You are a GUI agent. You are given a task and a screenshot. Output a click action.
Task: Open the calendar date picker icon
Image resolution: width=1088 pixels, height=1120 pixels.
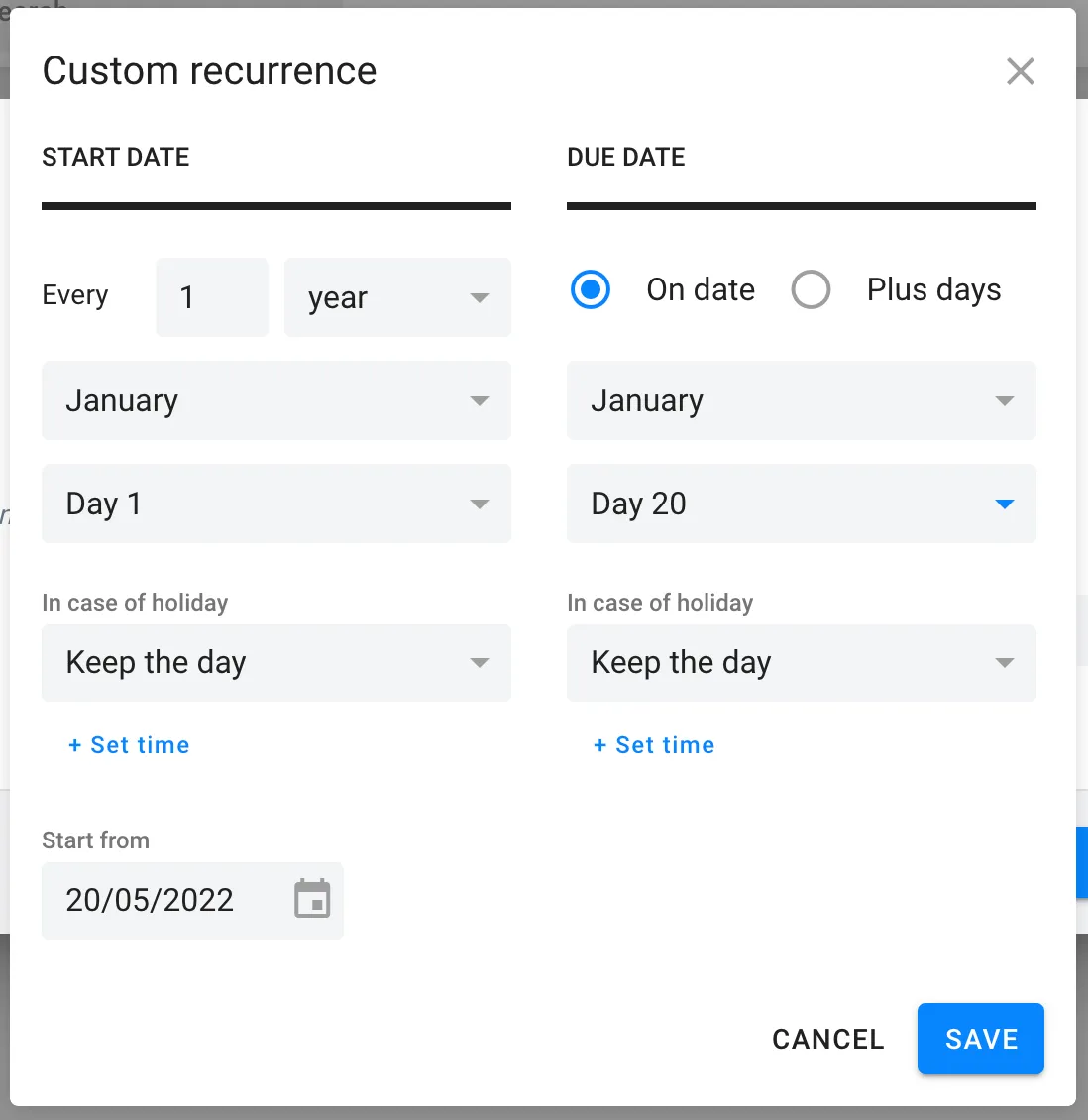coord(312,900)
